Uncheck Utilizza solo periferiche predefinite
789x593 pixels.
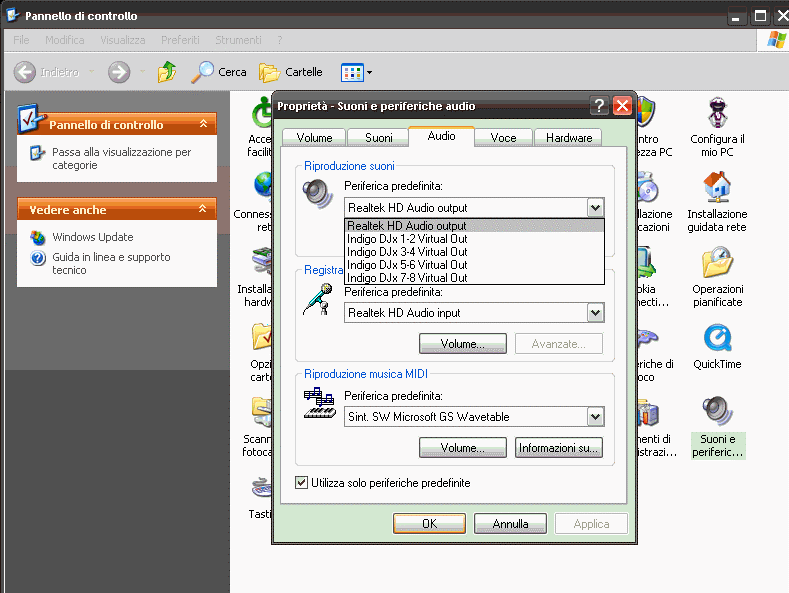coord(302,483)
